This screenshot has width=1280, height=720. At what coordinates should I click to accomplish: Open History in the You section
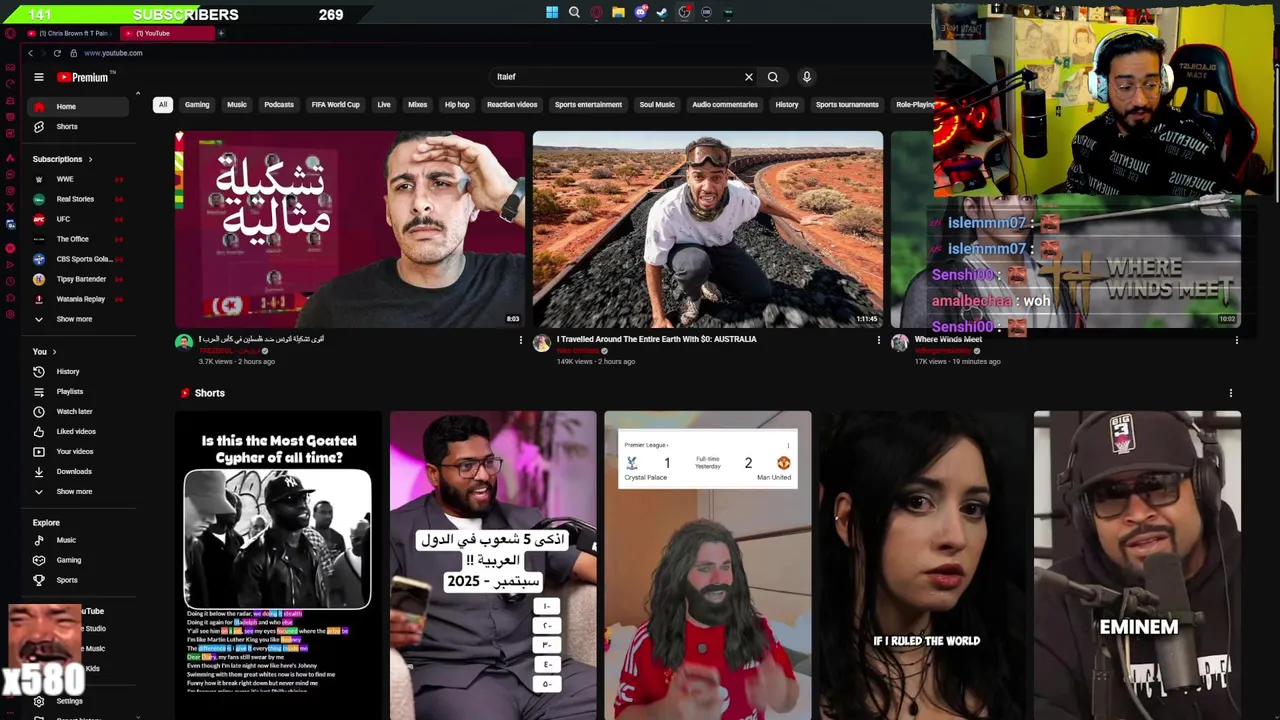[x=80, y=372]
